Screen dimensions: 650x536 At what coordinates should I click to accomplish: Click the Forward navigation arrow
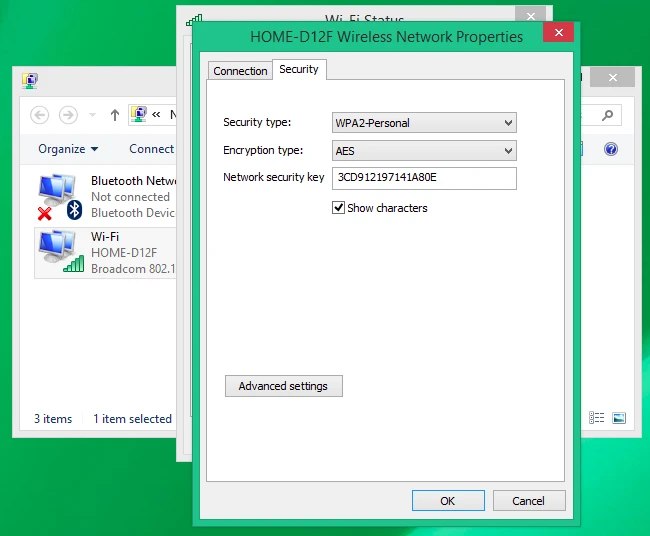(68, 115)
